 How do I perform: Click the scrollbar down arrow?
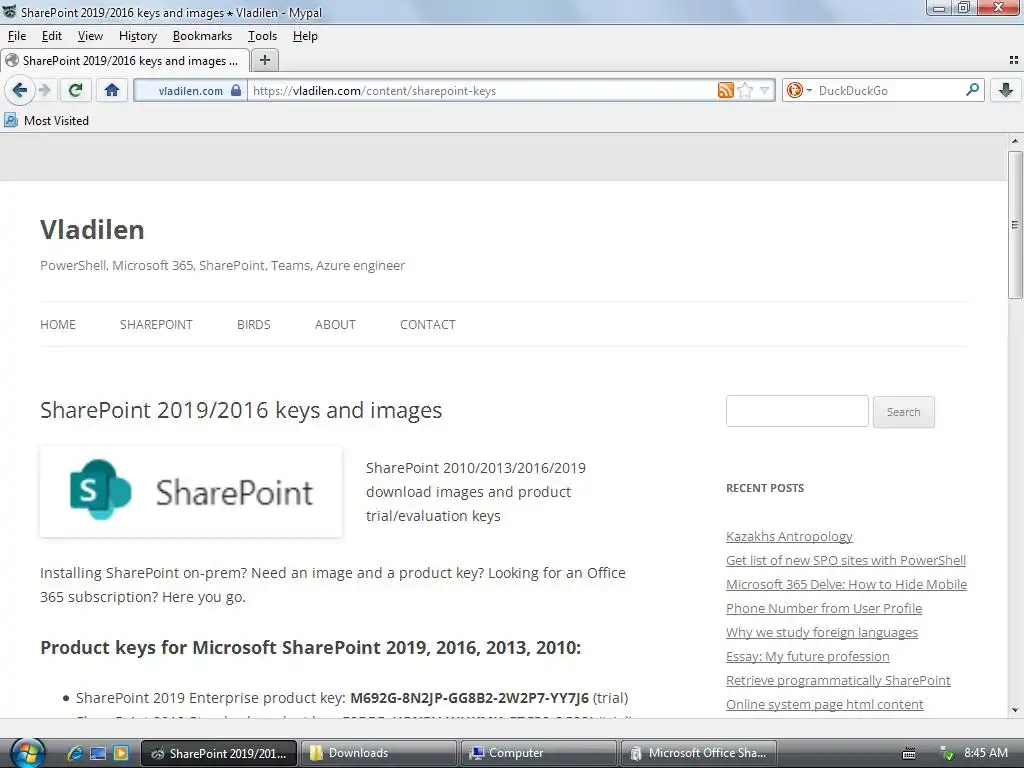1015,710
